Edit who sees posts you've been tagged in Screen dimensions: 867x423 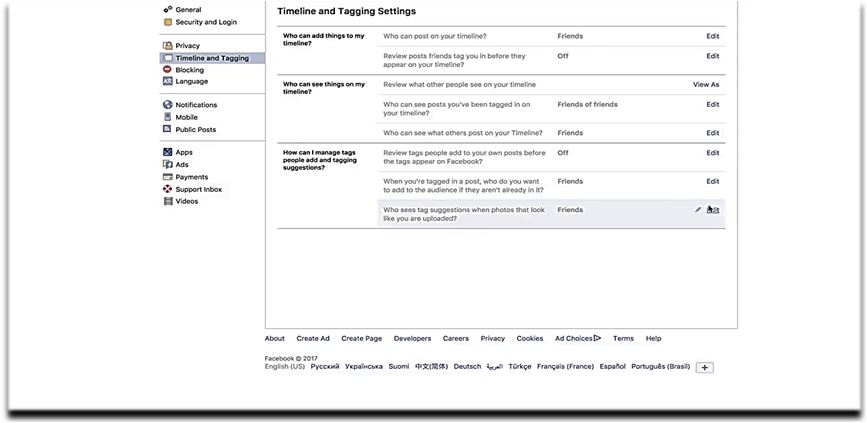click(x=713, y=105)
